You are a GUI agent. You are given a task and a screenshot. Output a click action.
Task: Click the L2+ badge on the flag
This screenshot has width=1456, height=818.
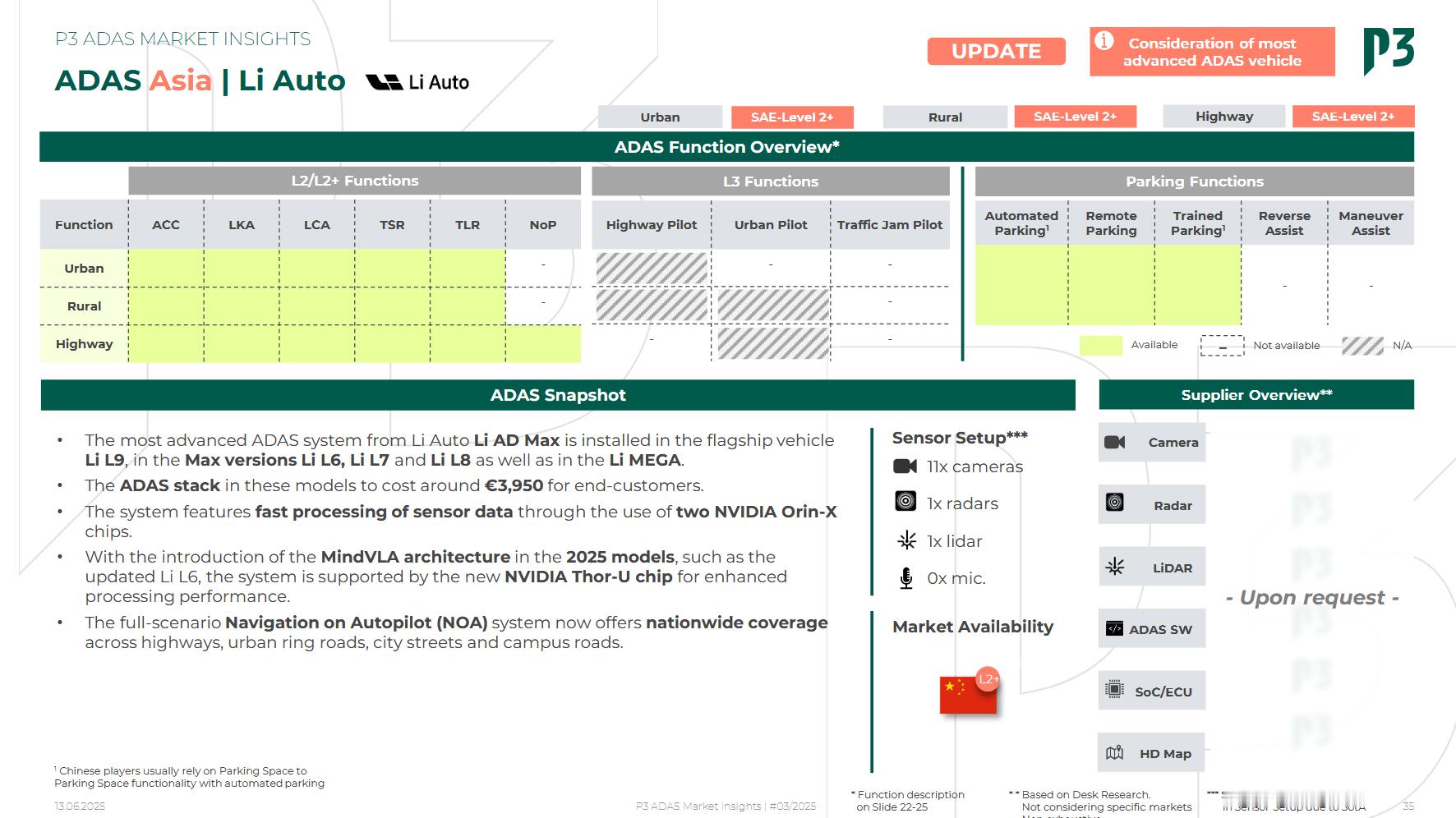pos(988,678)
